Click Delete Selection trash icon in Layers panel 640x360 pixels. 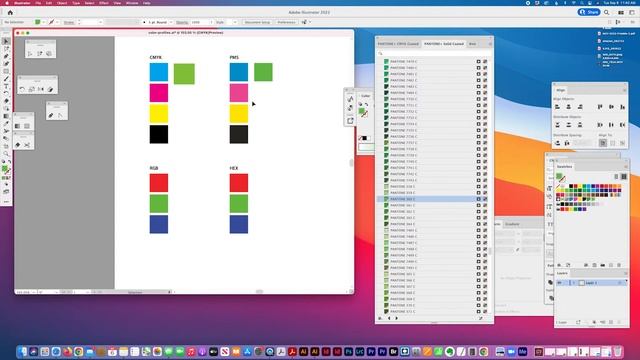tap(619, 322)
